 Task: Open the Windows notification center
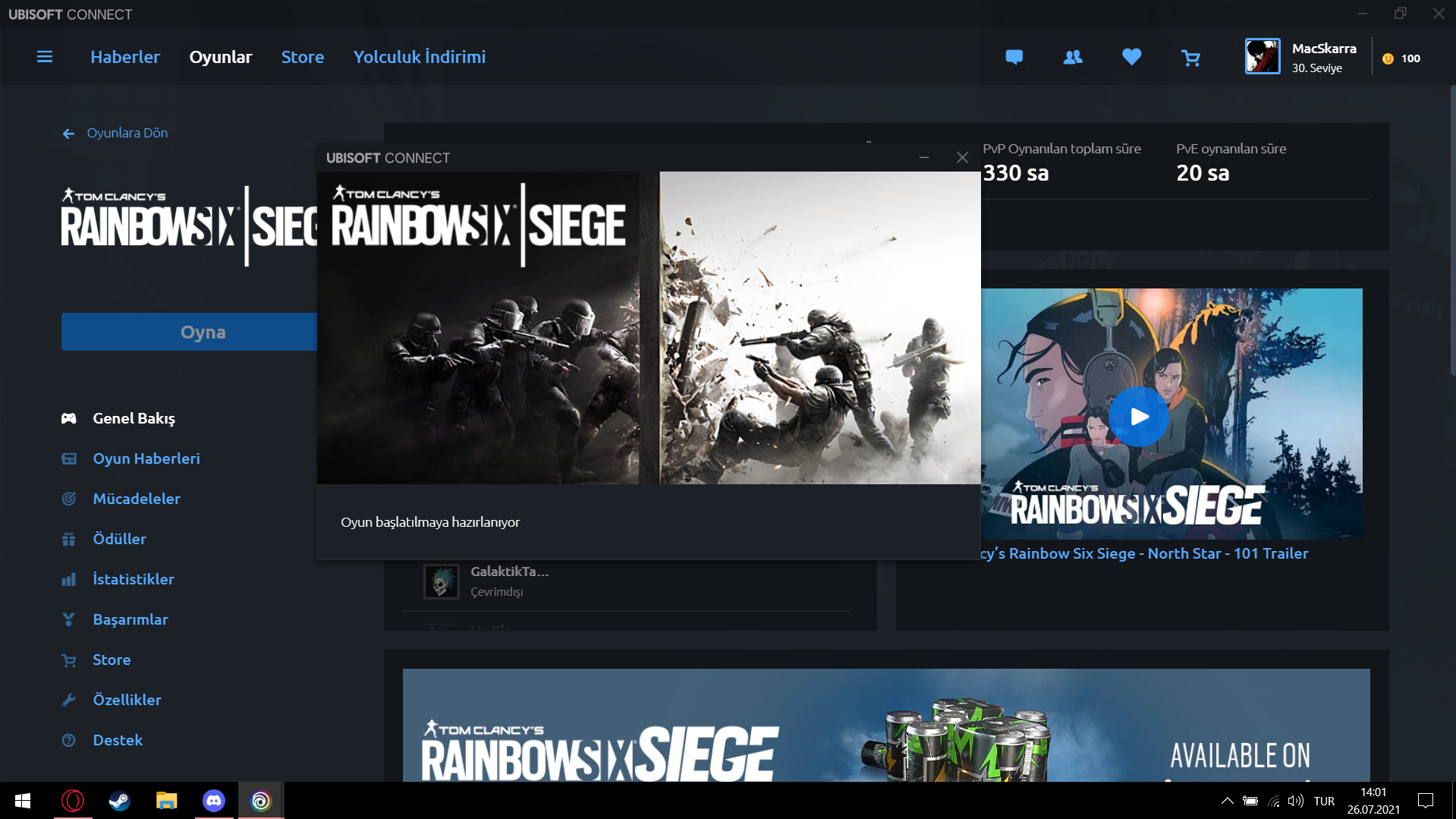click(x=1426, y=801)
